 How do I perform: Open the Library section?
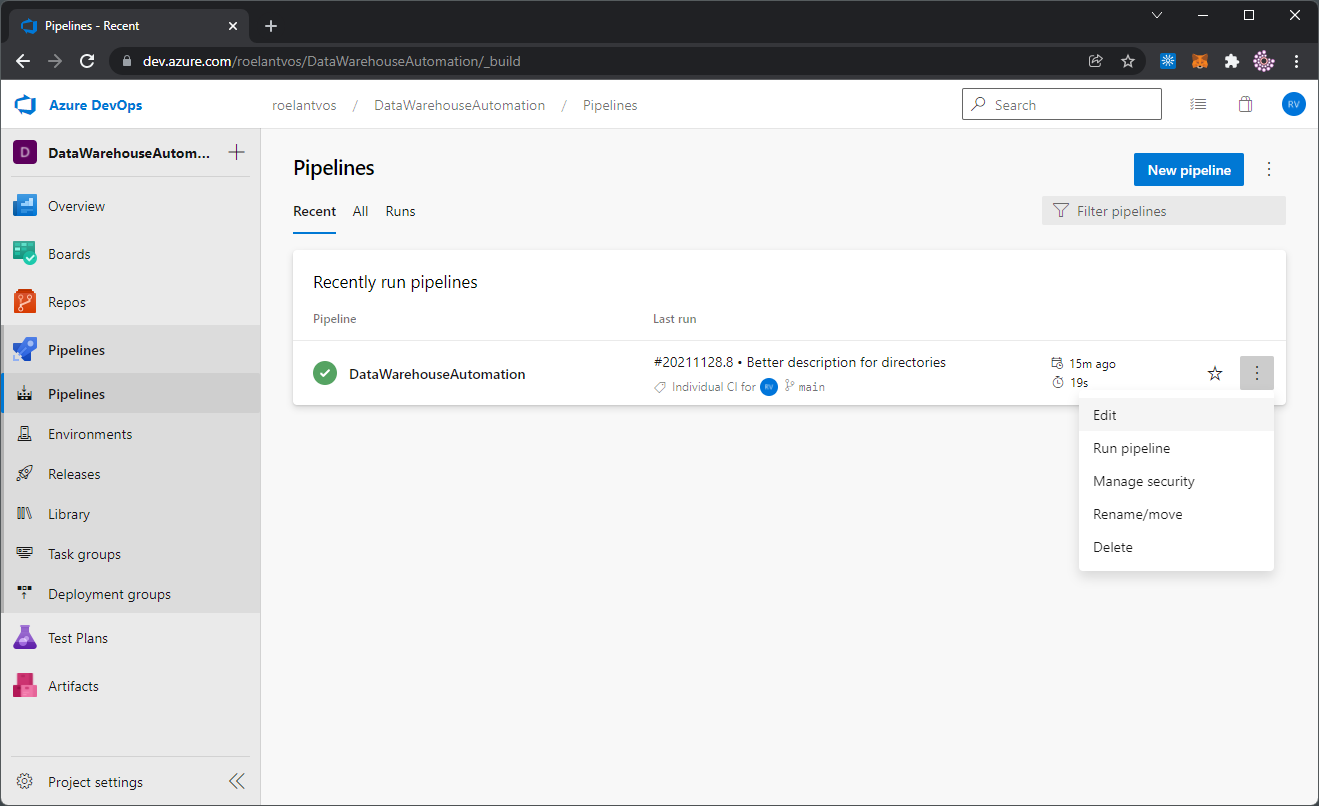click(x=68, y=513)
